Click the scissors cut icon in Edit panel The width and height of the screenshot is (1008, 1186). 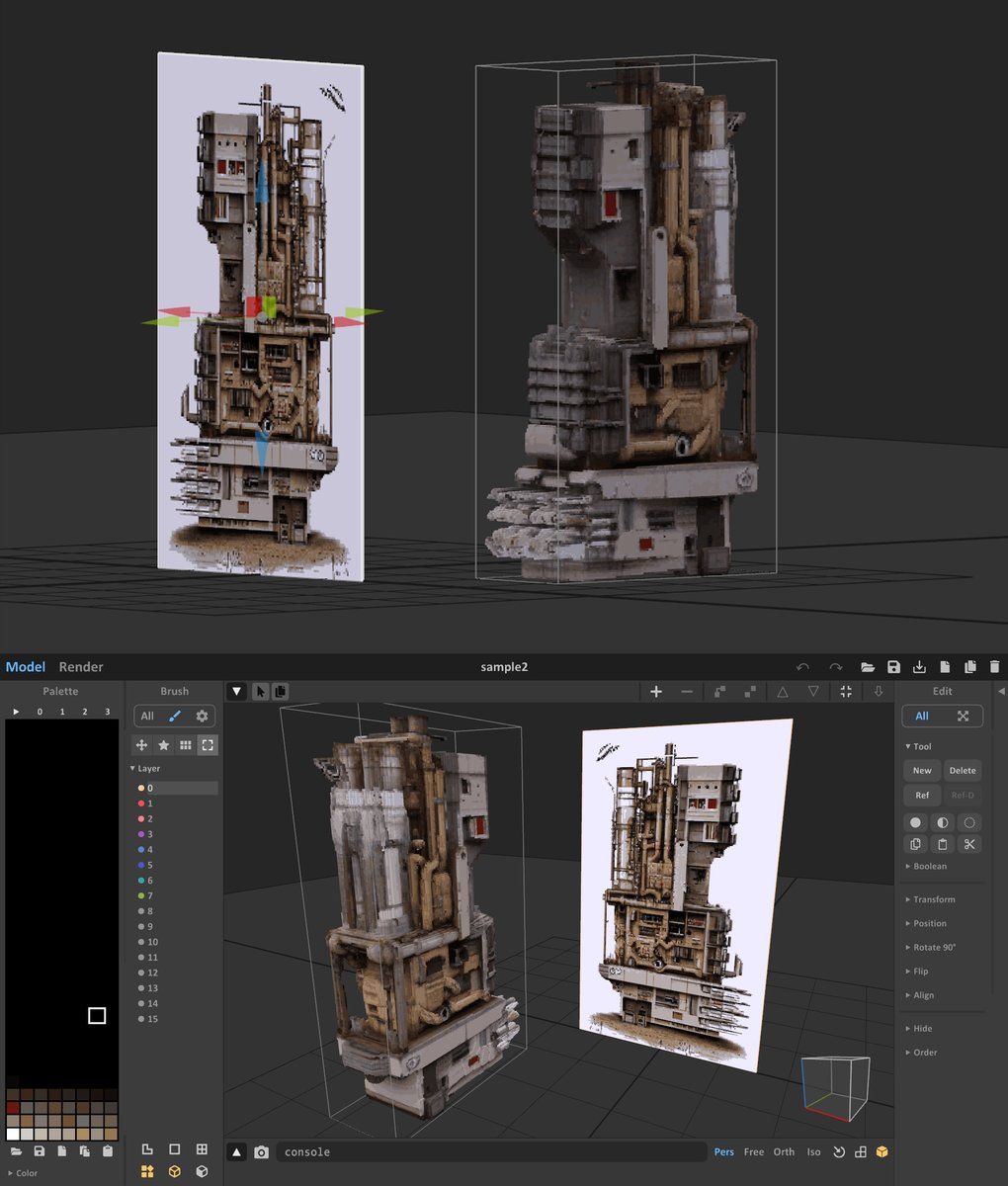coord(969,844)
